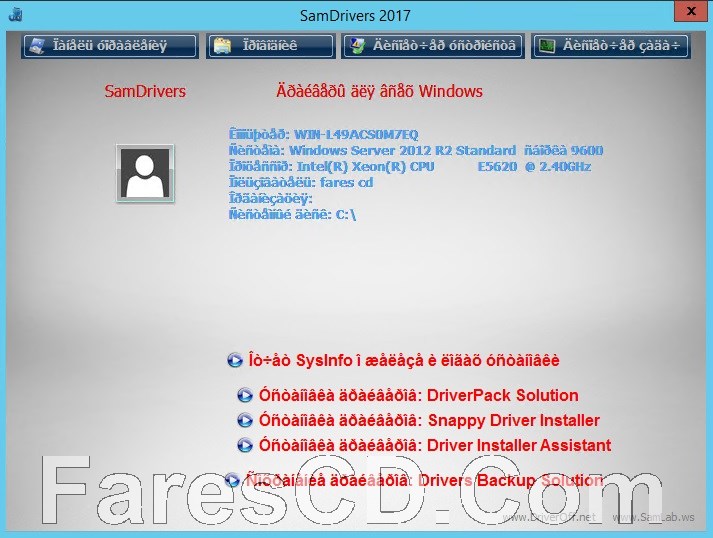Open the SysInfo report link

(404, 360)
